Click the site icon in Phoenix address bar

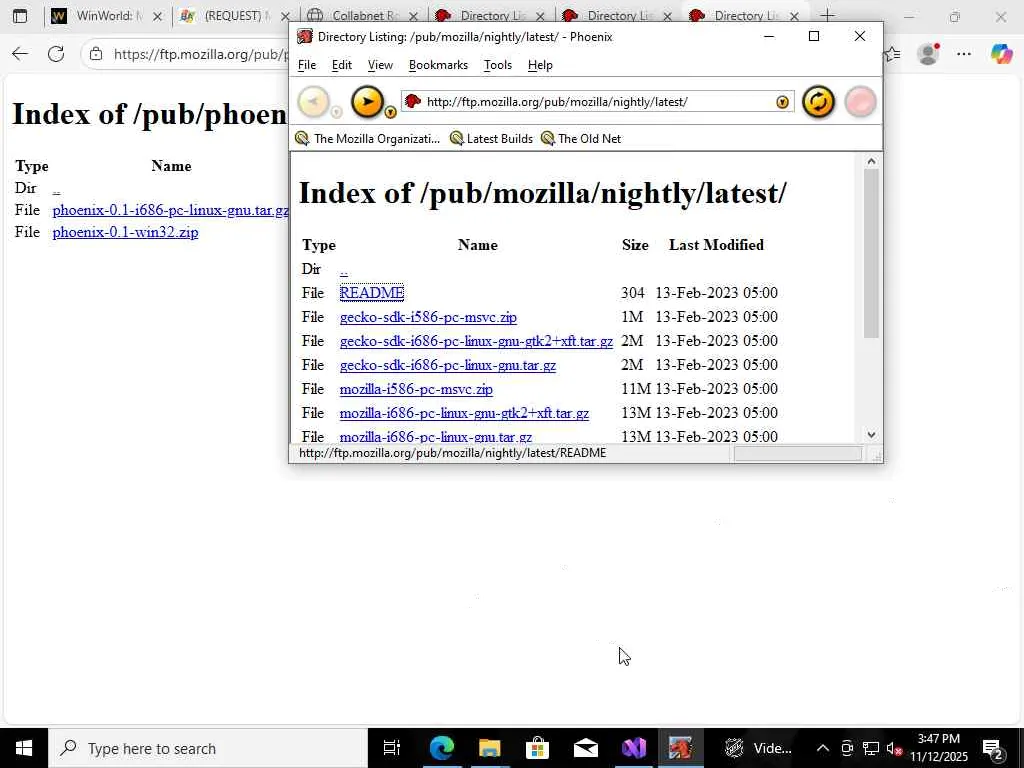pyautogui.click(x=412, y=101)
